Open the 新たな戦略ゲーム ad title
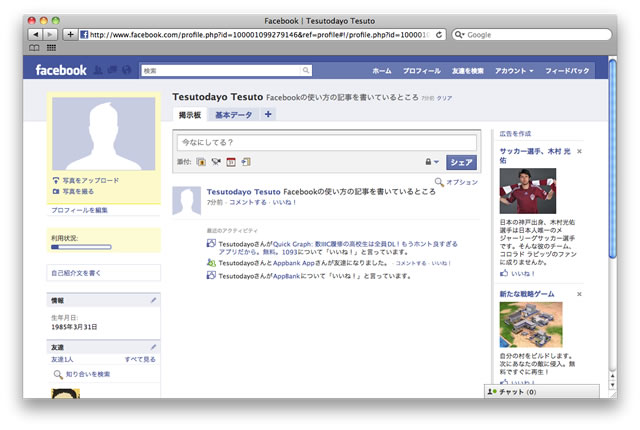 click(527, 294)
